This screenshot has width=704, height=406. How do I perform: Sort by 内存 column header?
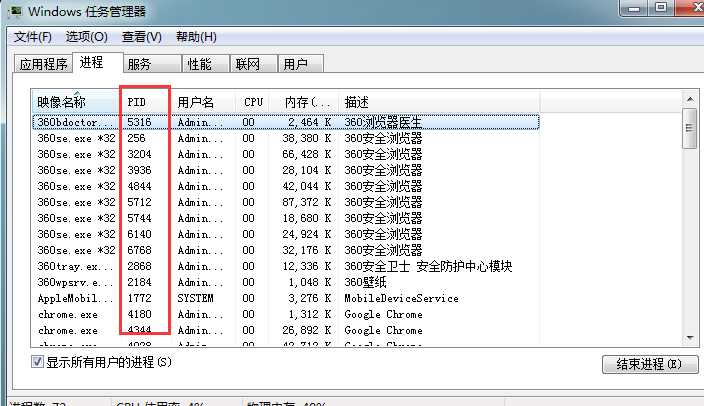pos(304,102)
